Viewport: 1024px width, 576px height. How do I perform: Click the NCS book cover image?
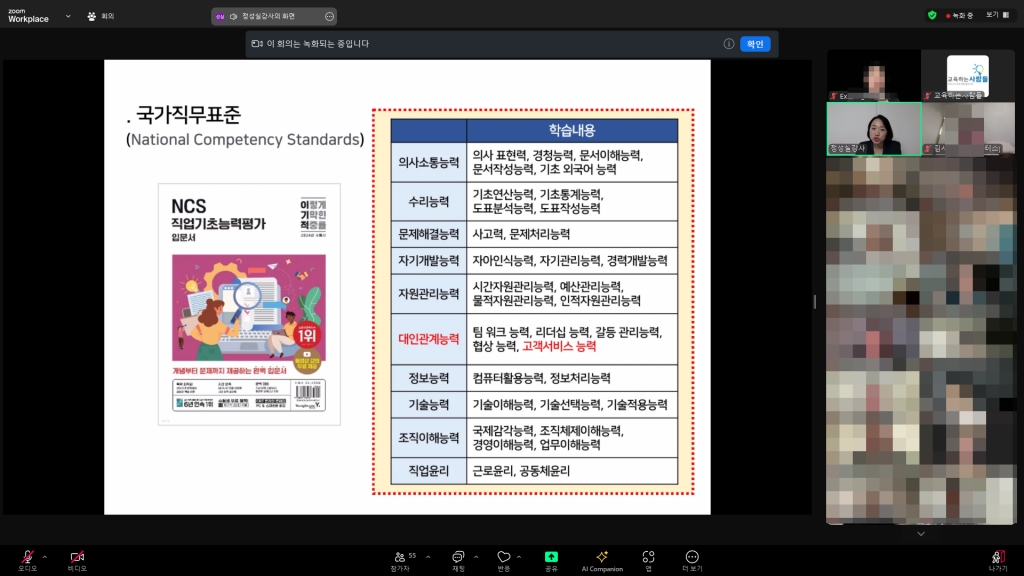[249, 304]
